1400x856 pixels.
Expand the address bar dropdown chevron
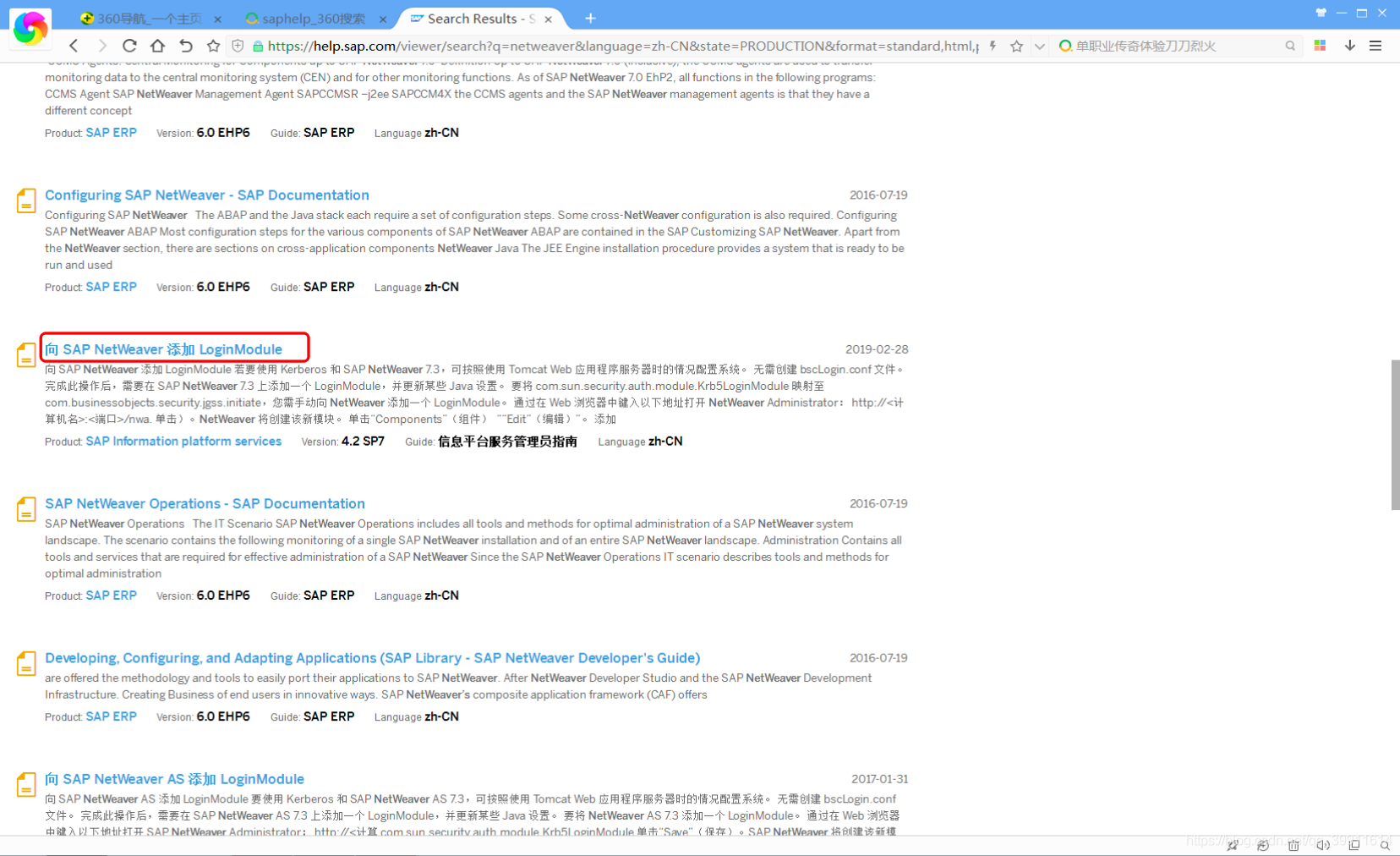tap(1040, 46)
